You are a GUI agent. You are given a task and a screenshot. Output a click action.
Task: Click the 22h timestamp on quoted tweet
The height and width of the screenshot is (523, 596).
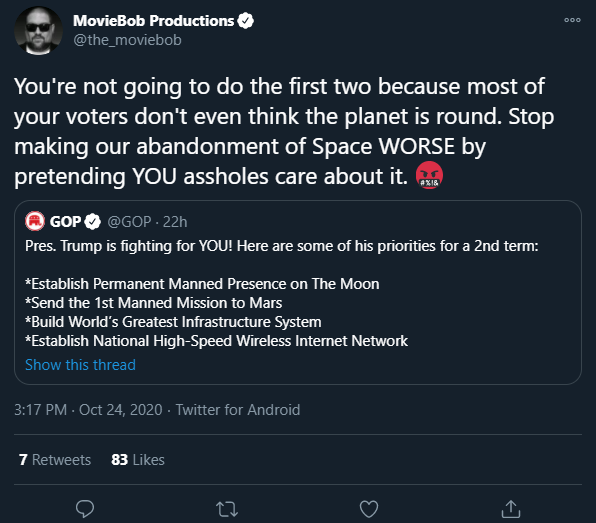tap(175, 222)
